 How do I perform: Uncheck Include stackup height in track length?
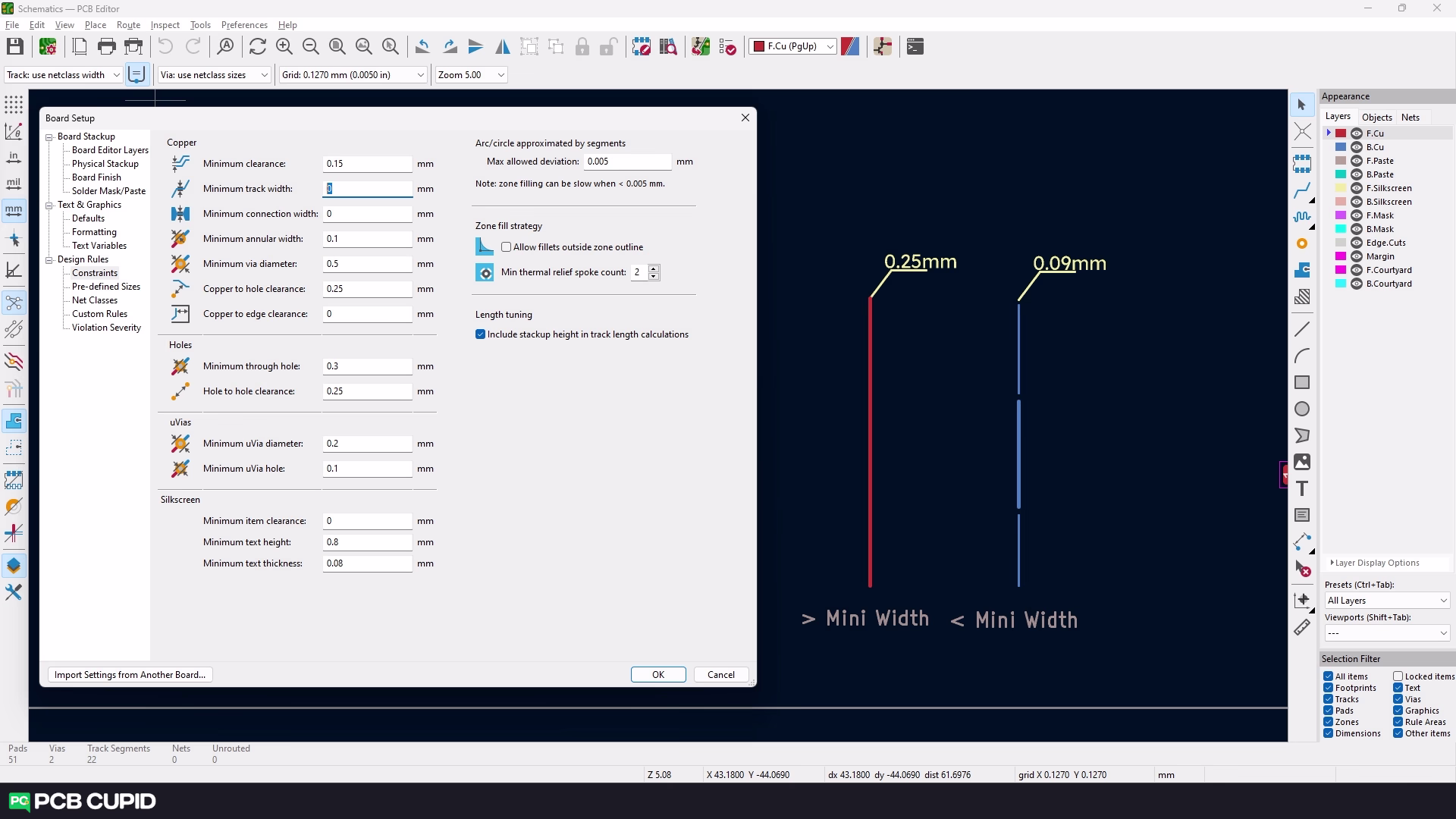(x=480, y=334)
